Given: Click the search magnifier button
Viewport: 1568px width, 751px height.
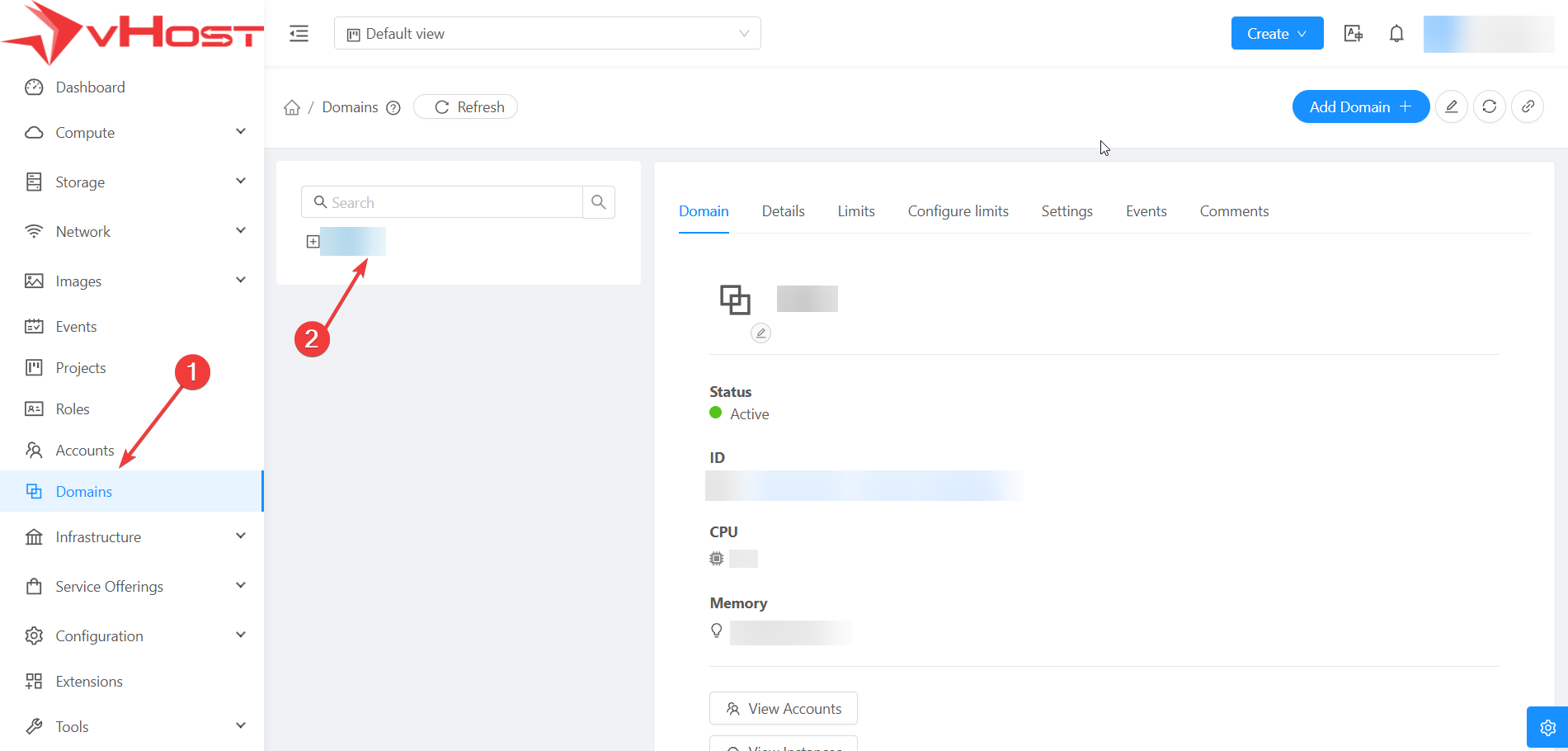Looking at the screenshot, I should tap(599, 202).
